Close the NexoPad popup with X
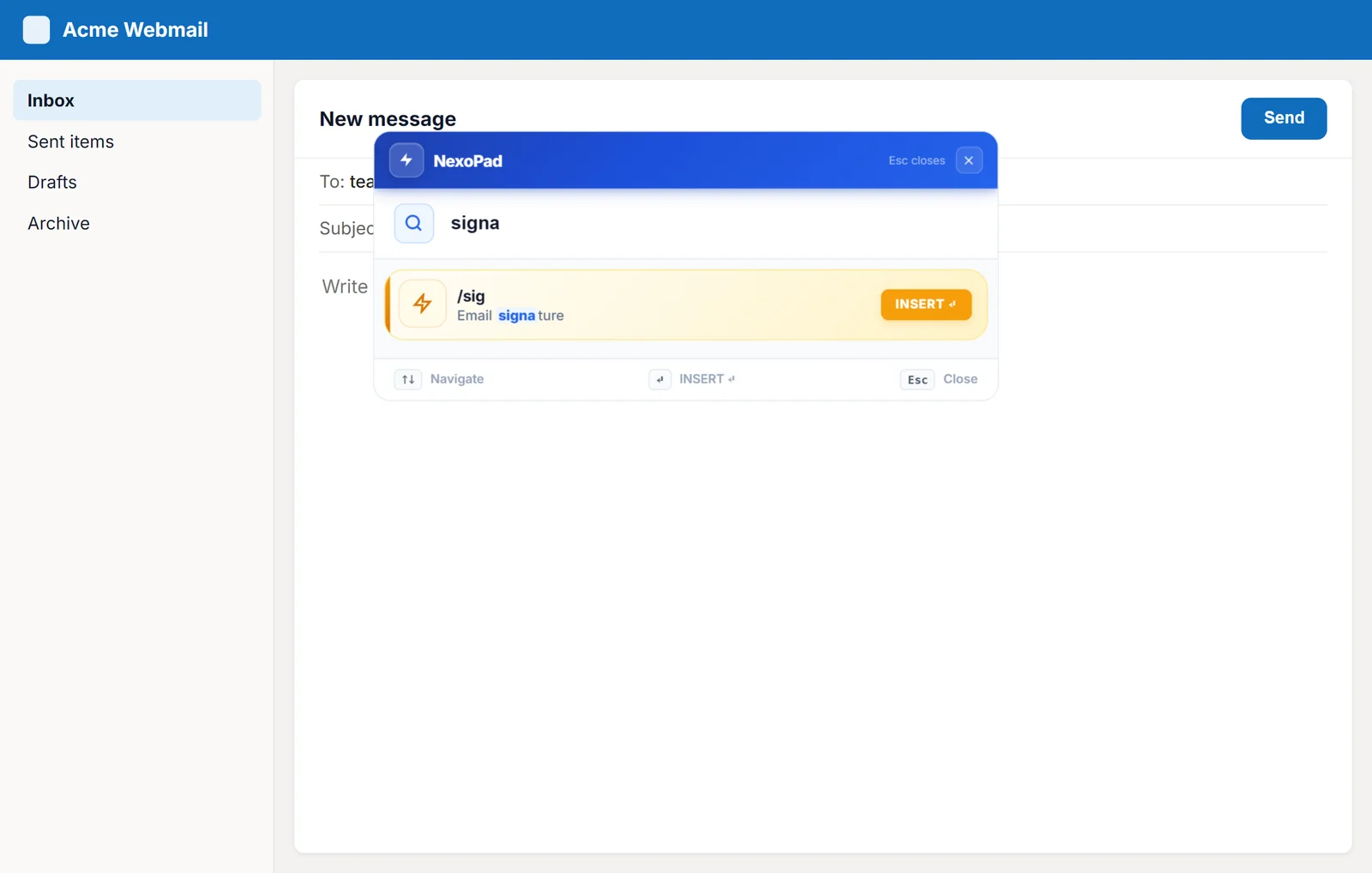 [969, 160]
